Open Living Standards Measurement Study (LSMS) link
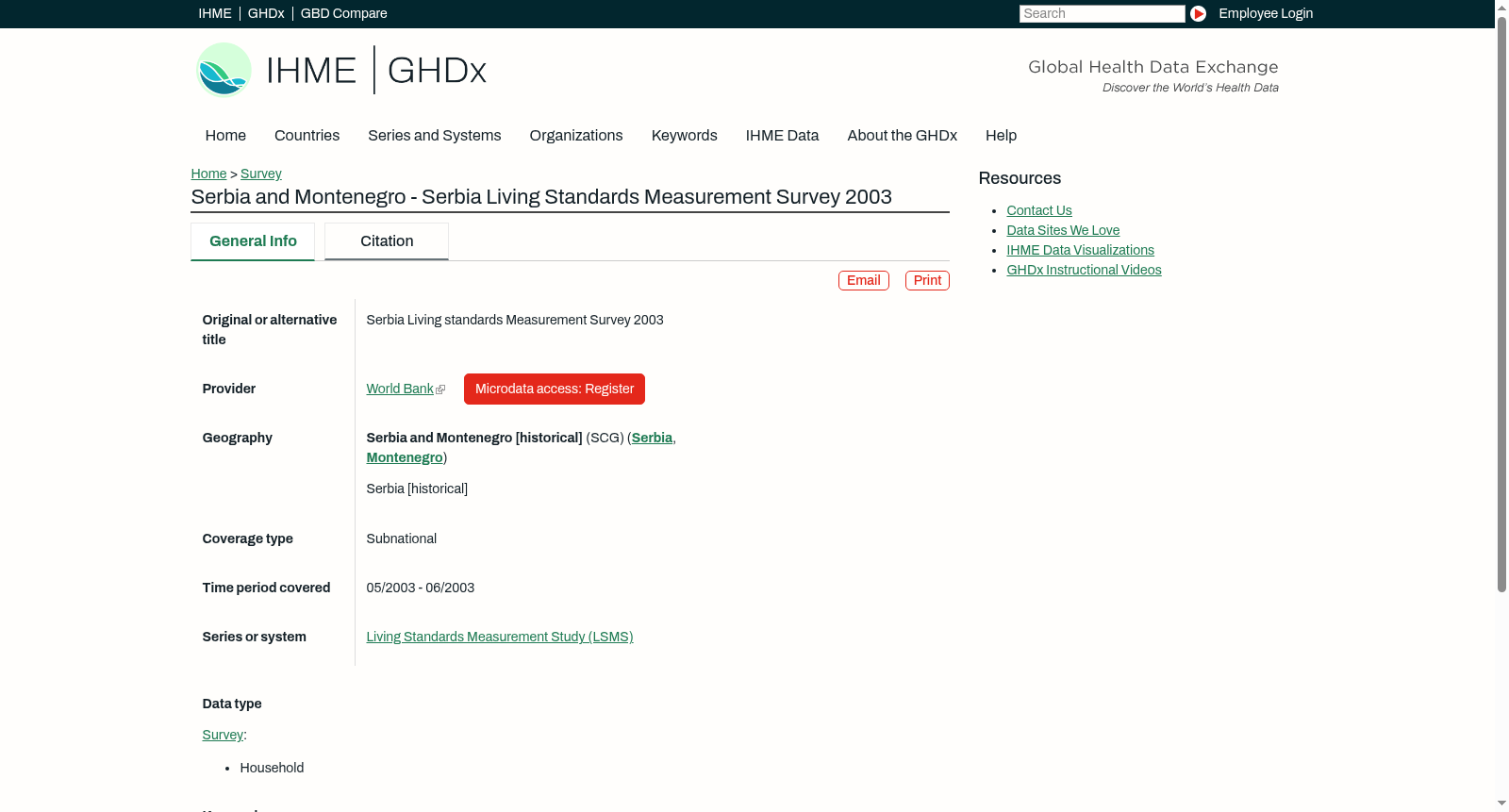 tap(500, 638)
